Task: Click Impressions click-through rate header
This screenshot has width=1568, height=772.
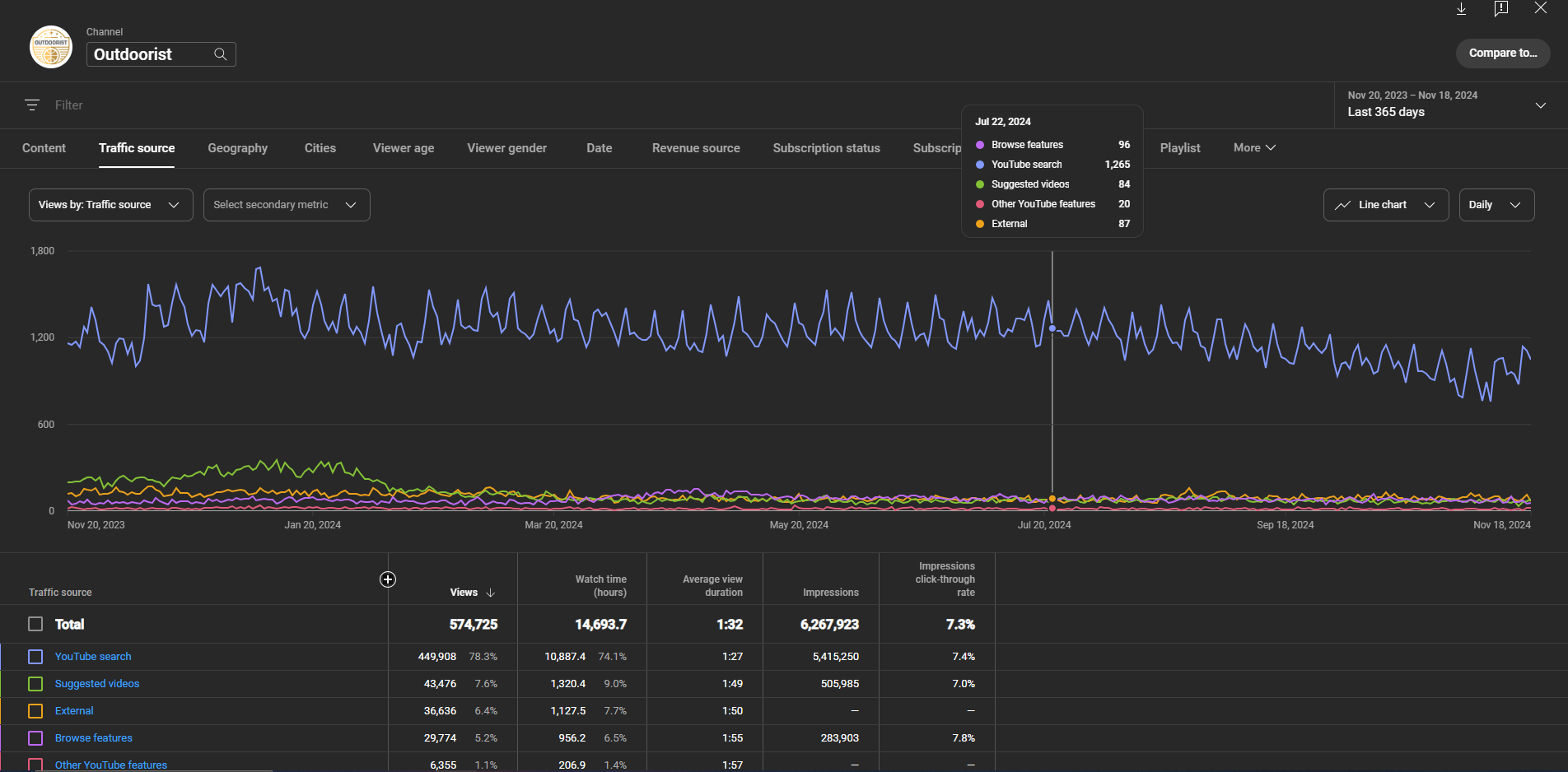Action: pos(945,579)
